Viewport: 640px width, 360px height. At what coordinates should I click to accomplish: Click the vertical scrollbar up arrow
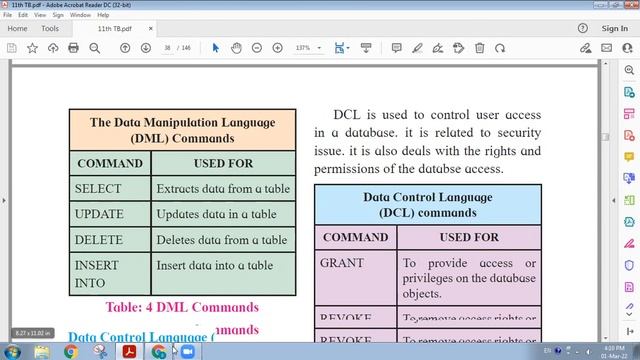(605, 64)
